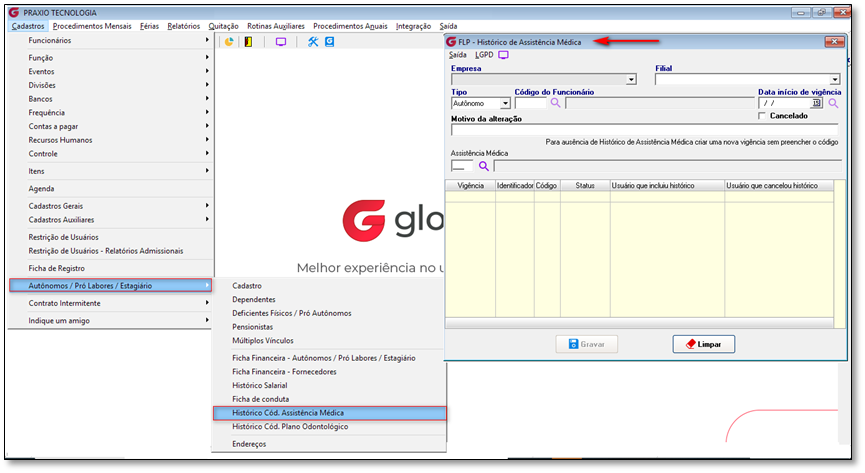
Task: Tick the Cancelado checkbox
Action: [762, 116]
